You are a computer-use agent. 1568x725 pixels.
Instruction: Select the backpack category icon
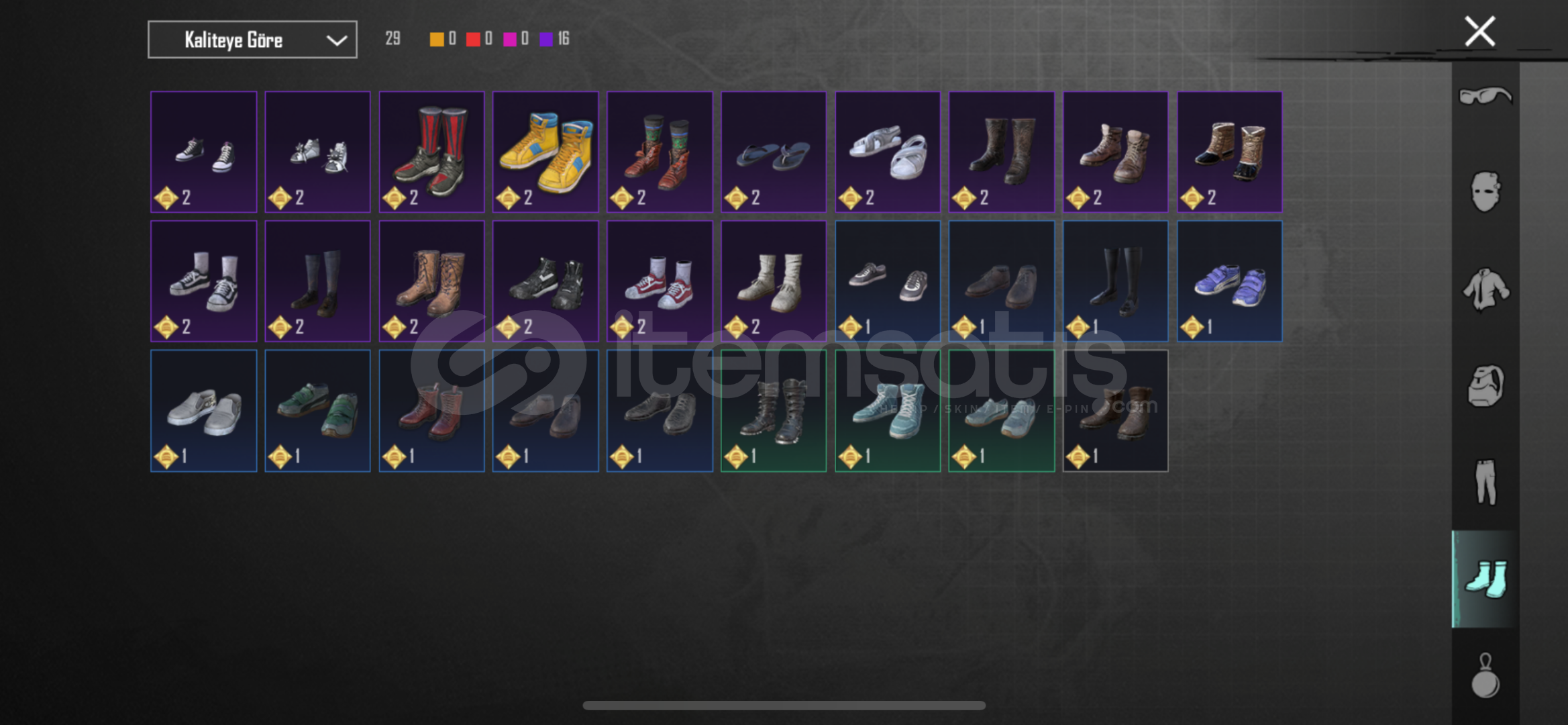pos(1485,386)
